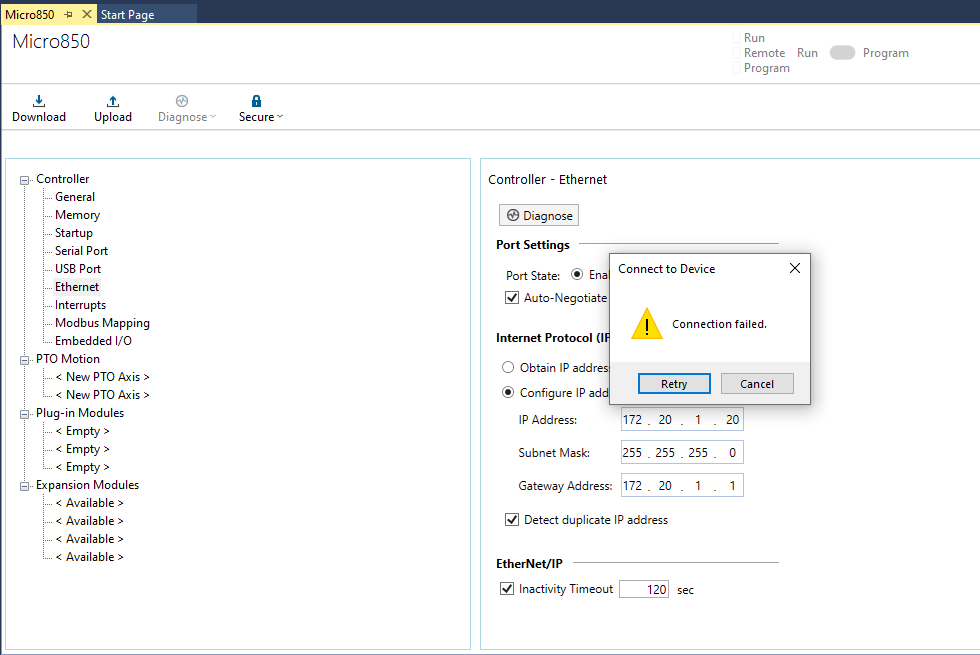980x655 pixels.
Task: Select Configure IP address radio option
Action: pyautogui.click(x=508, y=392)
